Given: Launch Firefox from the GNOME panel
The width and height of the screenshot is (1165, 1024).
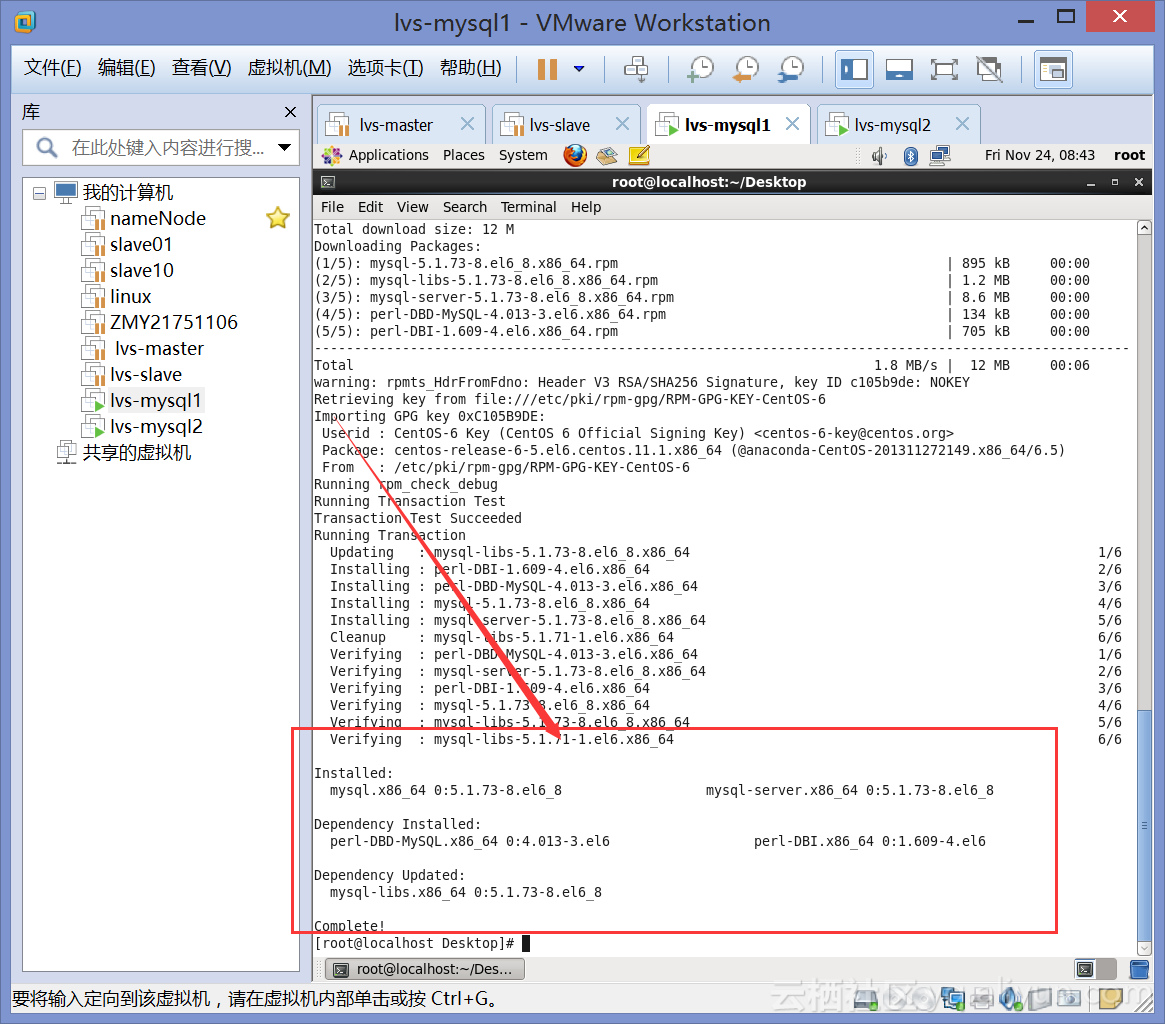Looking at the screenshot, I should pos(574,155).
